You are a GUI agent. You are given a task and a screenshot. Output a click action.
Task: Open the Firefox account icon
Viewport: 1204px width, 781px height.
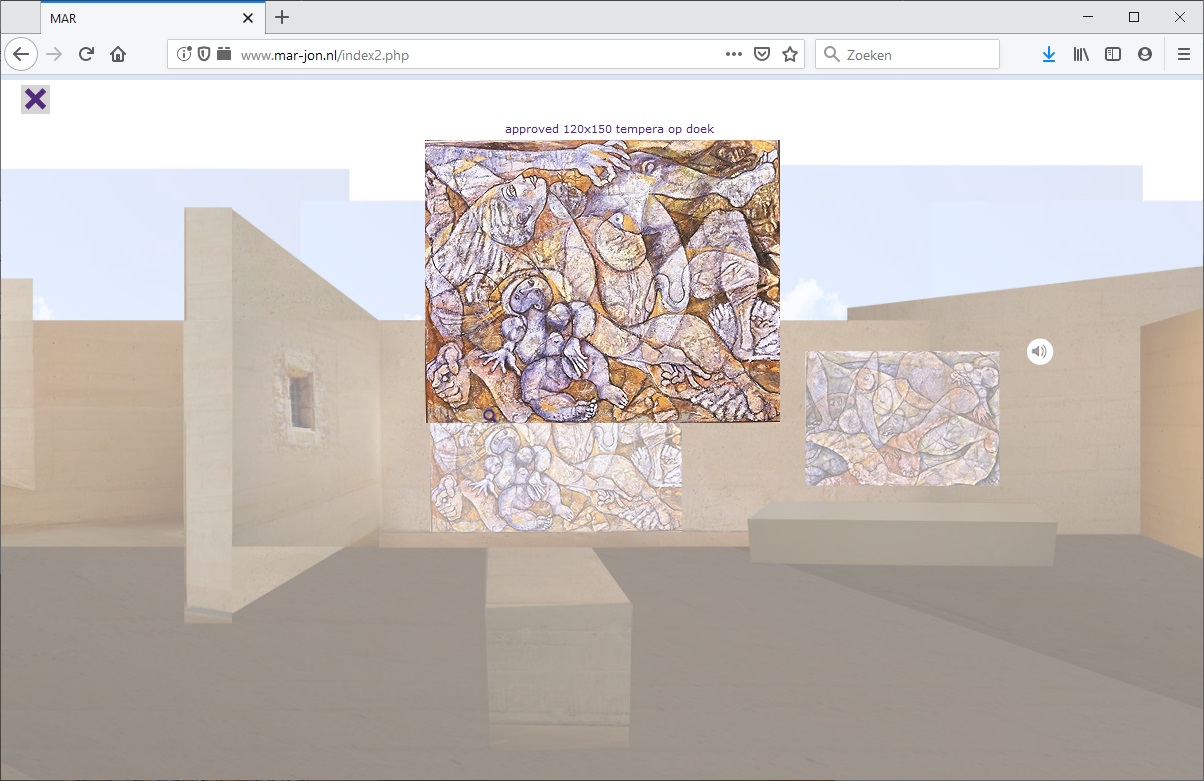(x=1145, y=55)
